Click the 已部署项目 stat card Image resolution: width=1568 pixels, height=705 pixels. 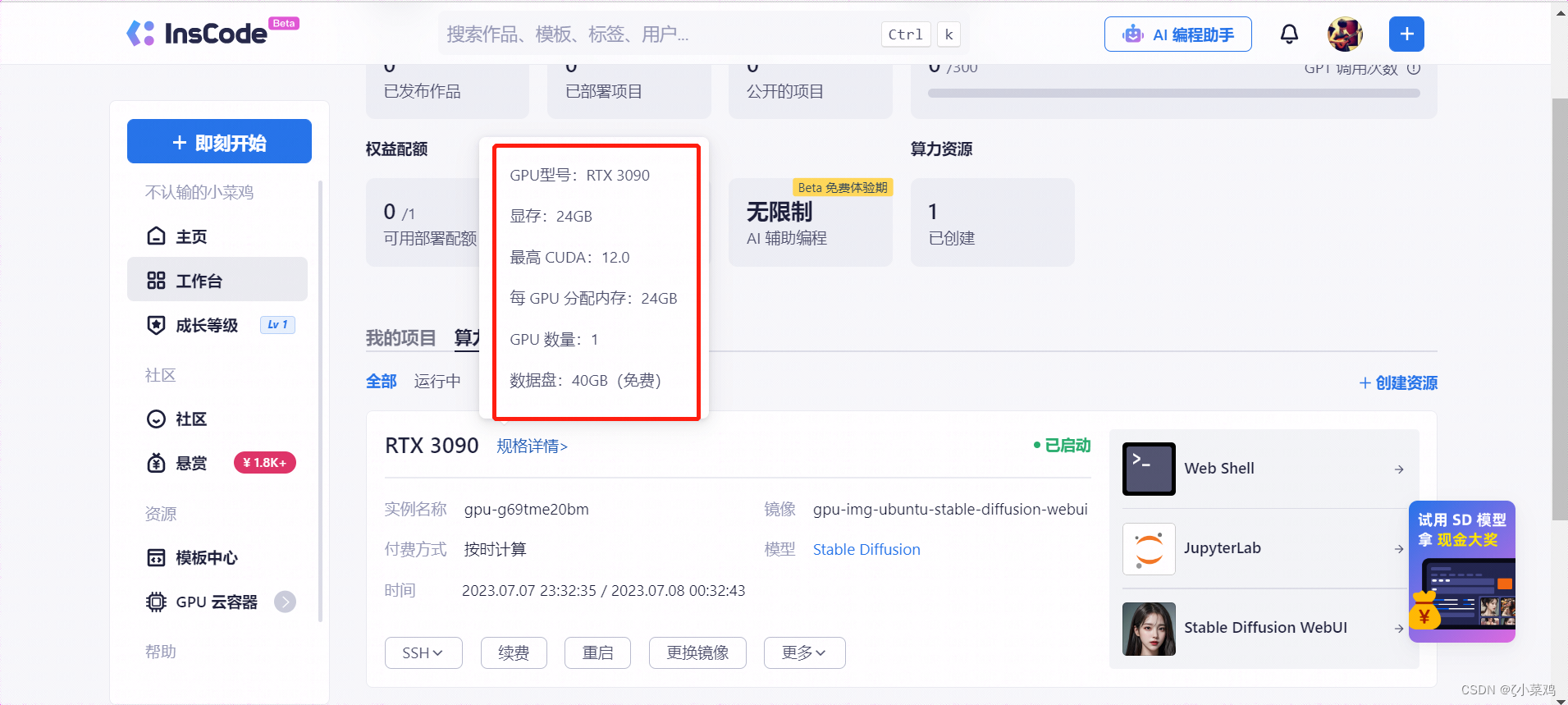629,91
